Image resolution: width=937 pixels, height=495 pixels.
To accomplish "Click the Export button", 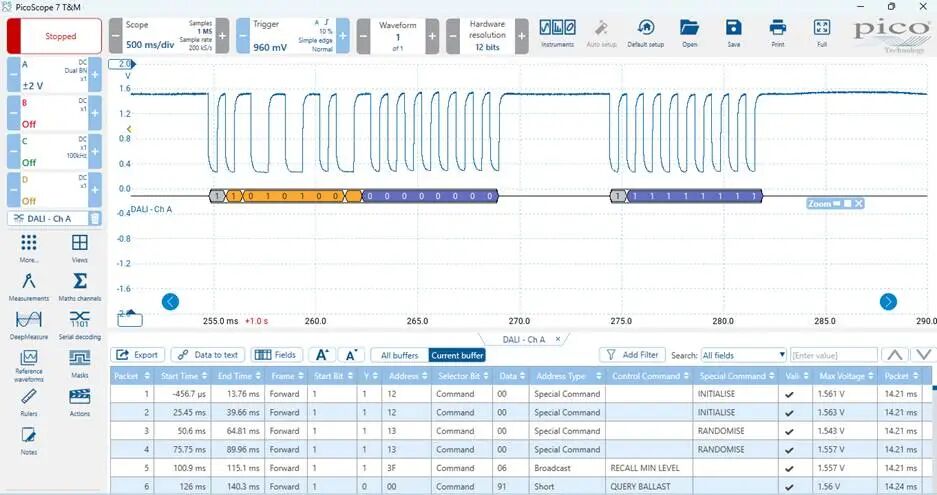I will [137, 355].
